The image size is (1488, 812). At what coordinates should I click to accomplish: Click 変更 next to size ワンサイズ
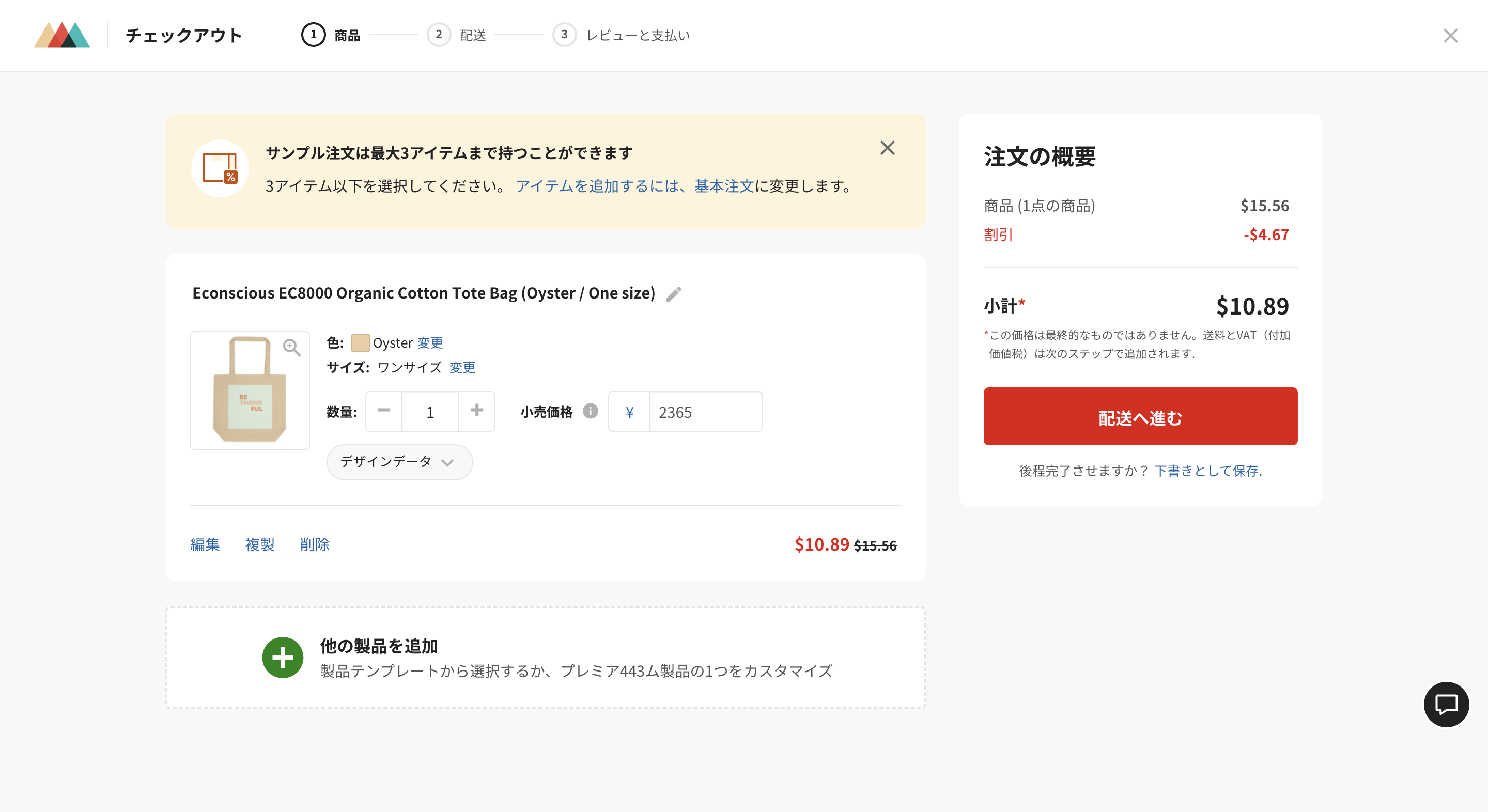462,368
